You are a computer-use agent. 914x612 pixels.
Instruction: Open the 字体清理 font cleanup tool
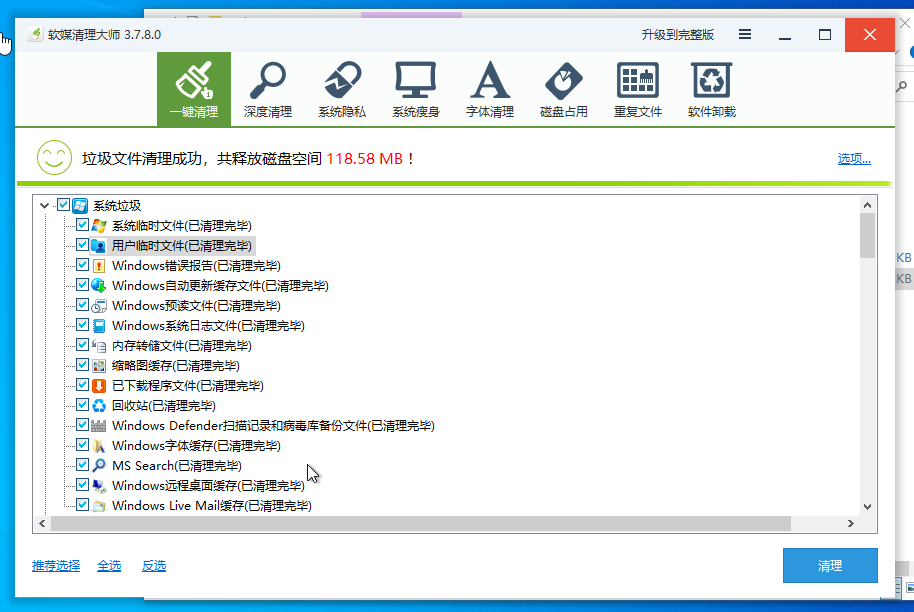click(x=489, y=88)
